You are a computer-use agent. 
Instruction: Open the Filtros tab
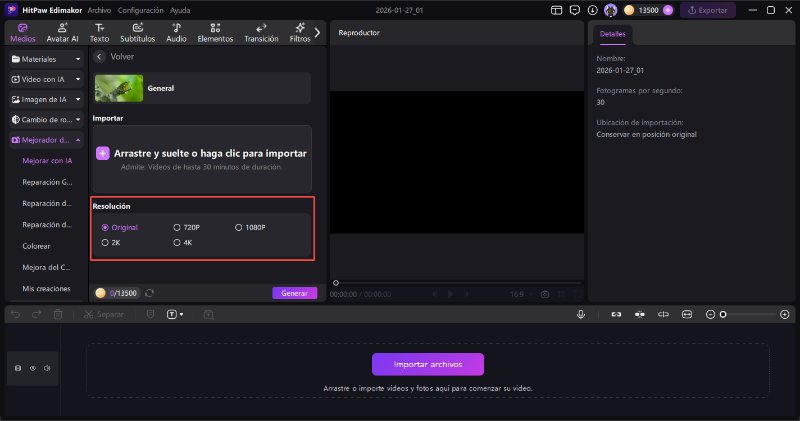(x=300, y=33)
